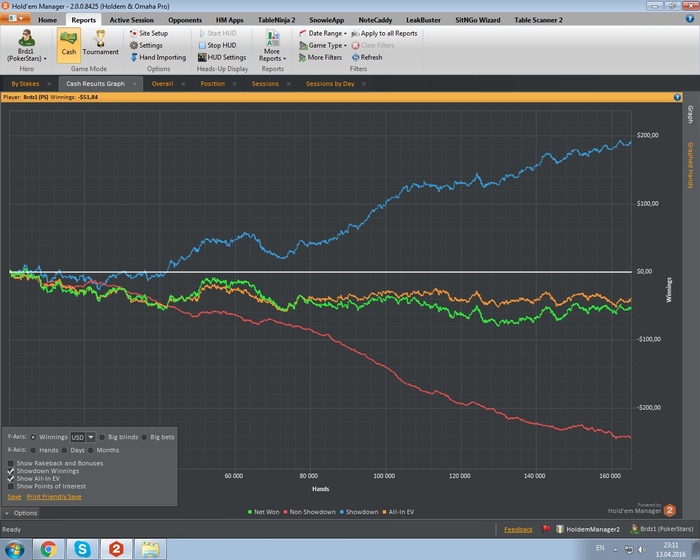Open Site Setup

coord(149,33)
